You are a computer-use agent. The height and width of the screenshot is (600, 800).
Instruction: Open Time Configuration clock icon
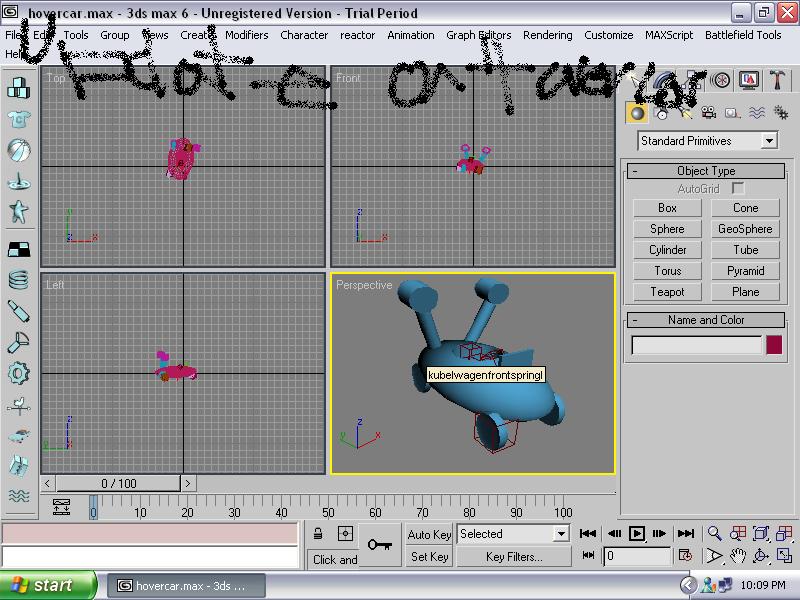685,556
